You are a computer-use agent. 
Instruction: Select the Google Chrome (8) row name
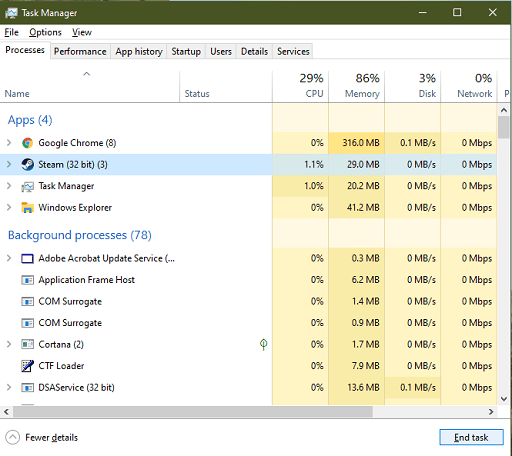(77, 143)
